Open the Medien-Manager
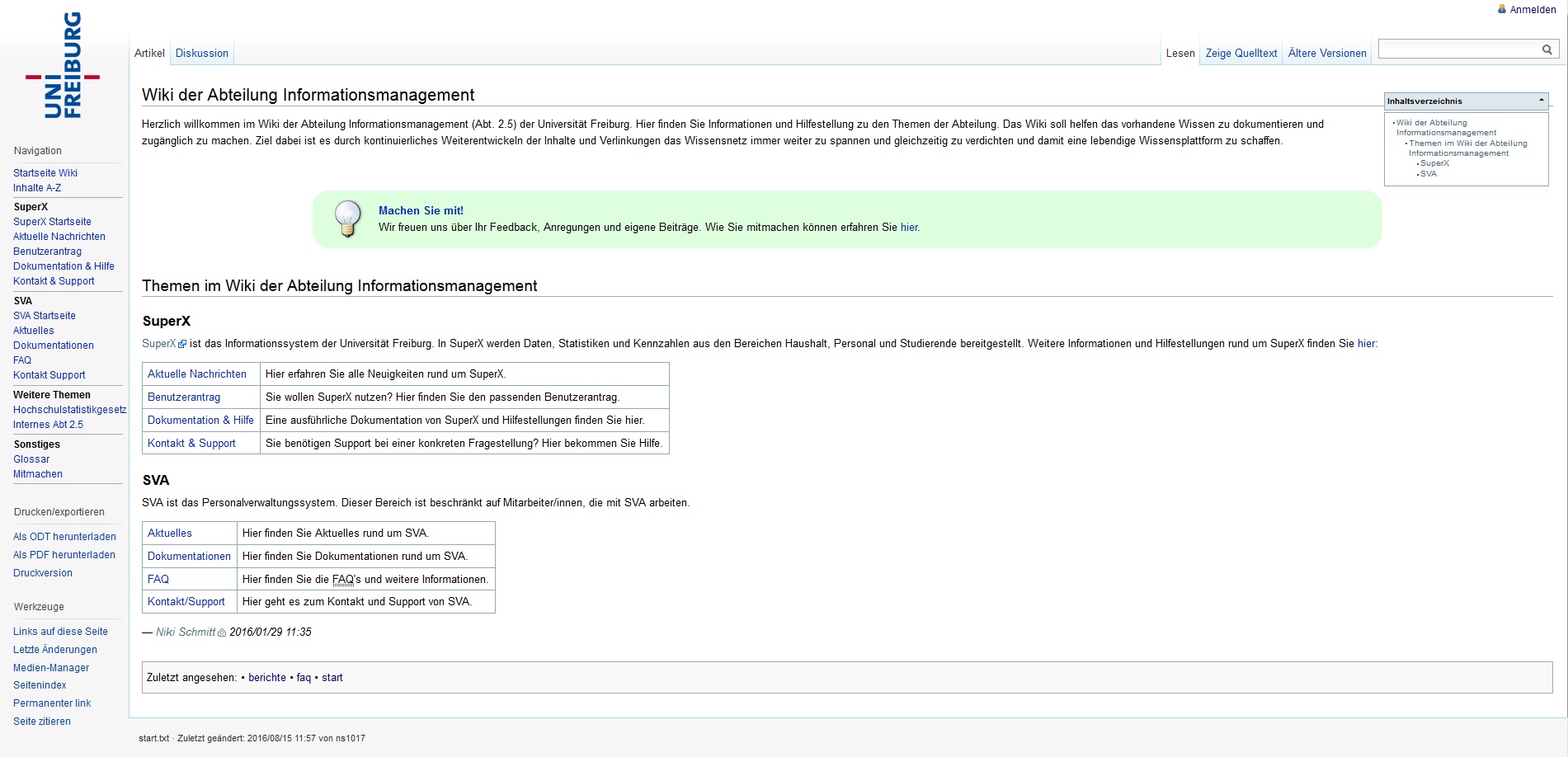This screenshot has height=757, width=1568. click(51, 668)
